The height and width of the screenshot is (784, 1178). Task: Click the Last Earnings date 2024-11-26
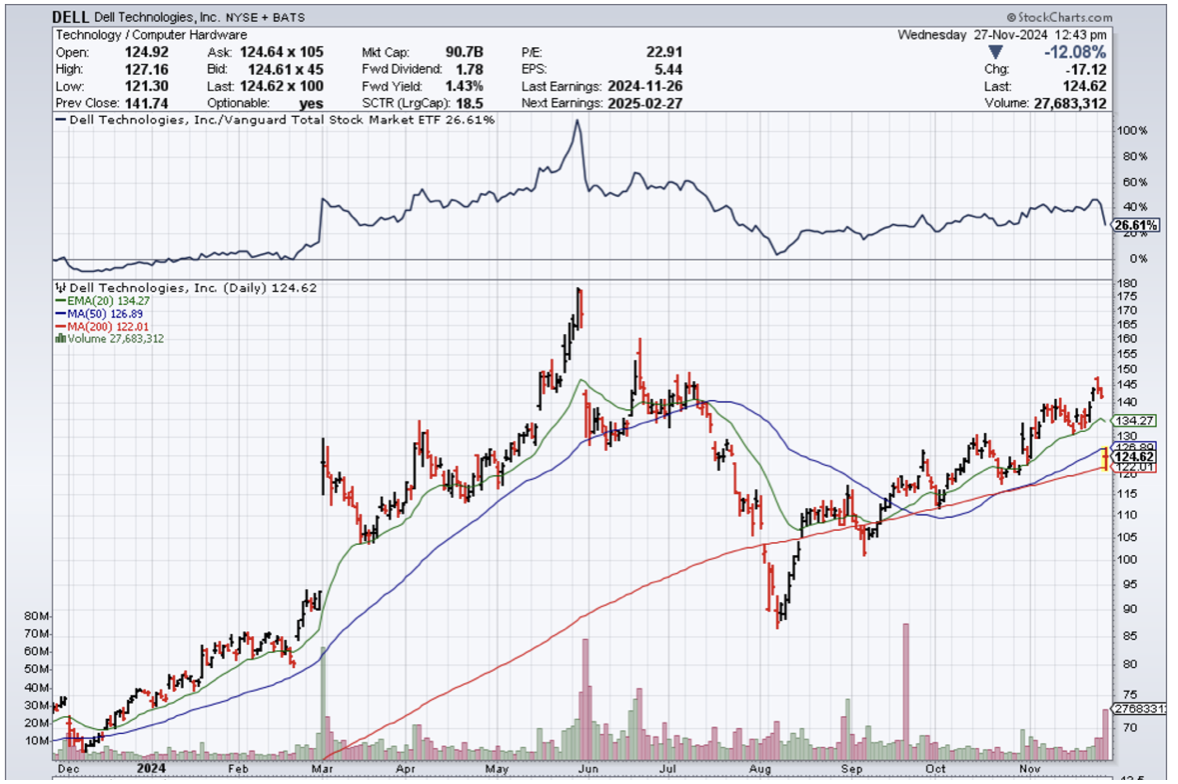coord(645,86)
